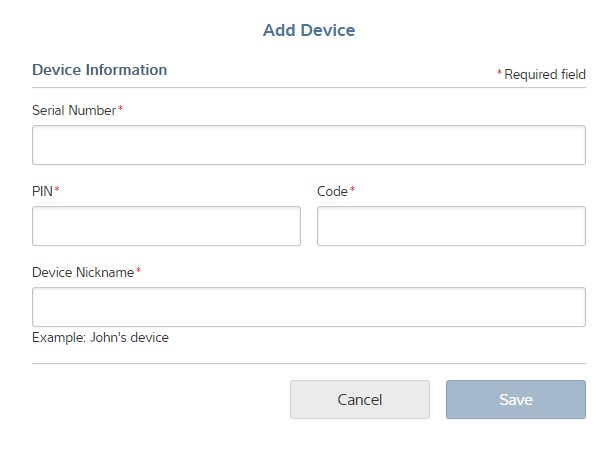
Task: Click the Save button
Action: pyautogui.click(x=515, y=400)
